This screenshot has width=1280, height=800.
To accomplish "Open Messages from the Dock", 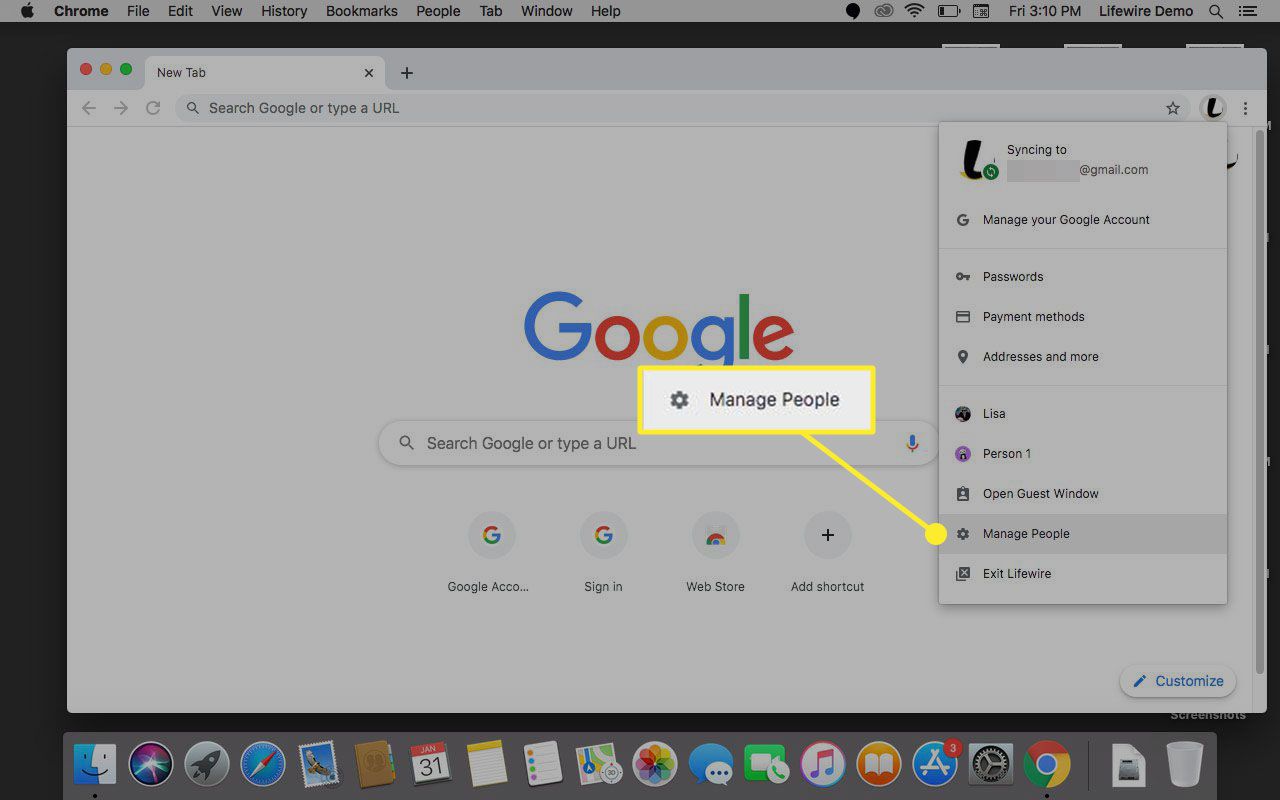I will (711, 765).
